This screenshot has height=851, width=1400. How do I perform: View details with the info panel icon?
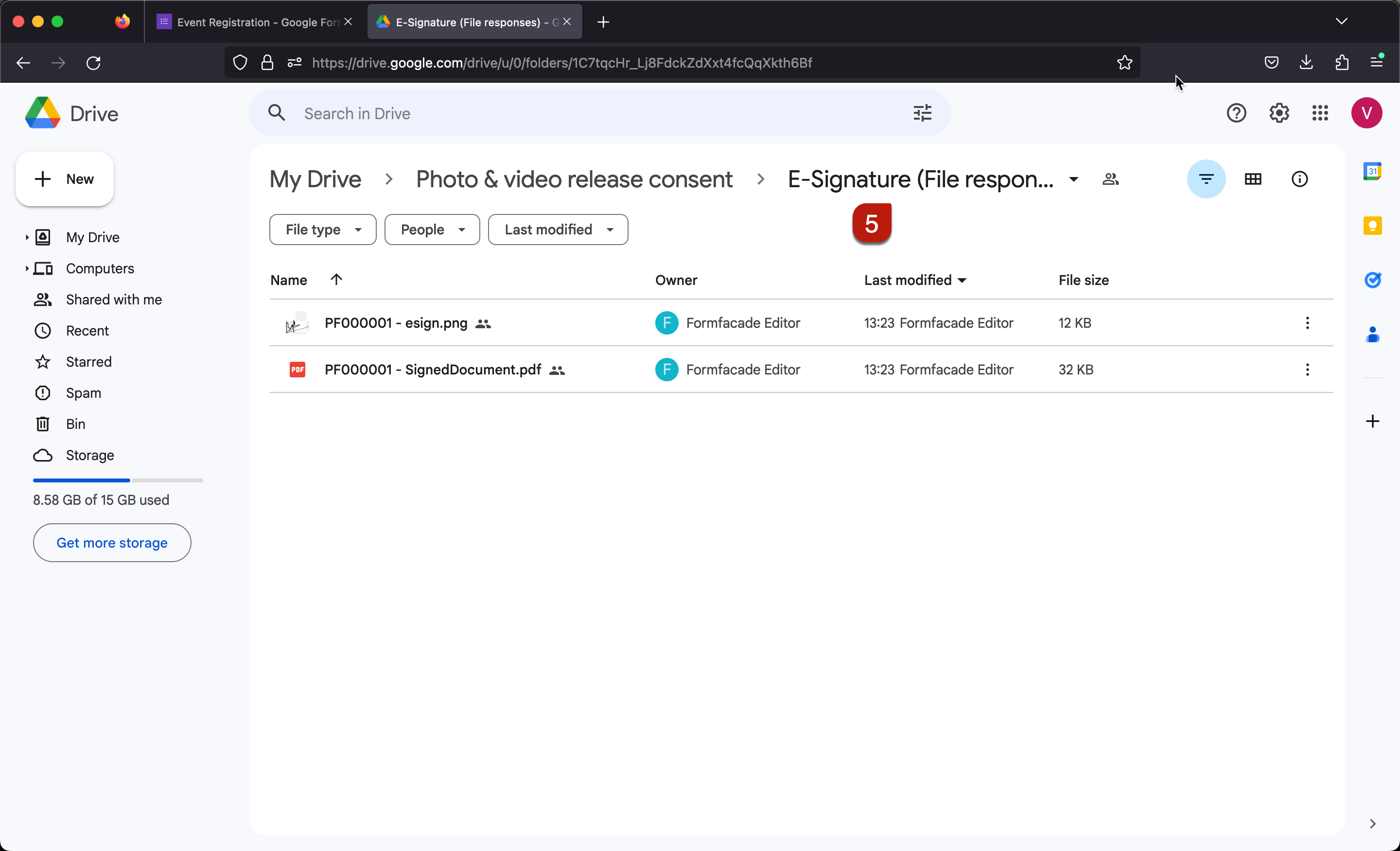click(1300, 178)
